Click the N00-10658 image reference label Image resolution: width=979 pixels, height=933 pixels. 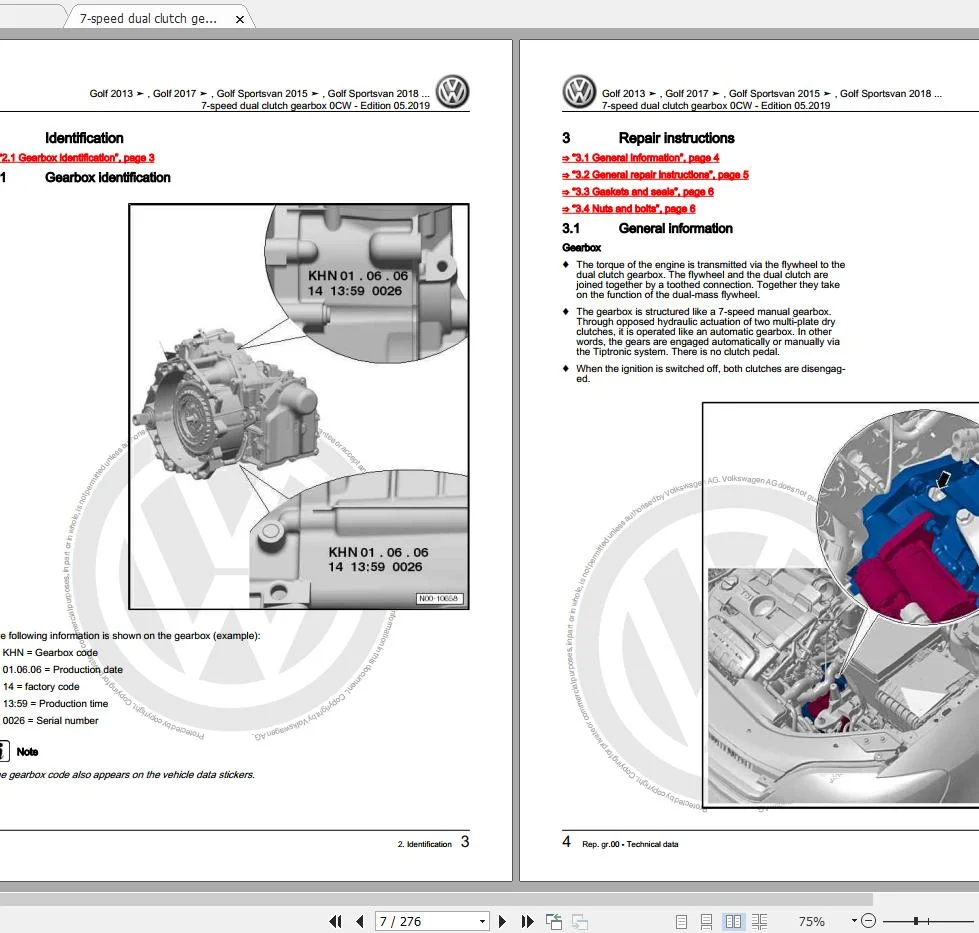coord(439,598)
